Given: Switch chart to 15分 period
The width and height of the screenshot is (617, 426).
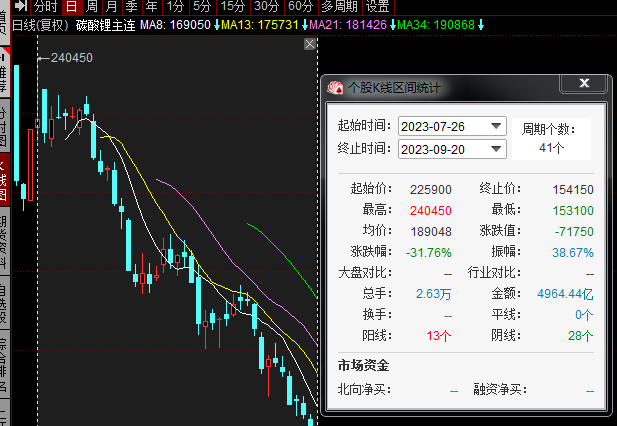Looking at the screenshot, I should point(232,7).
